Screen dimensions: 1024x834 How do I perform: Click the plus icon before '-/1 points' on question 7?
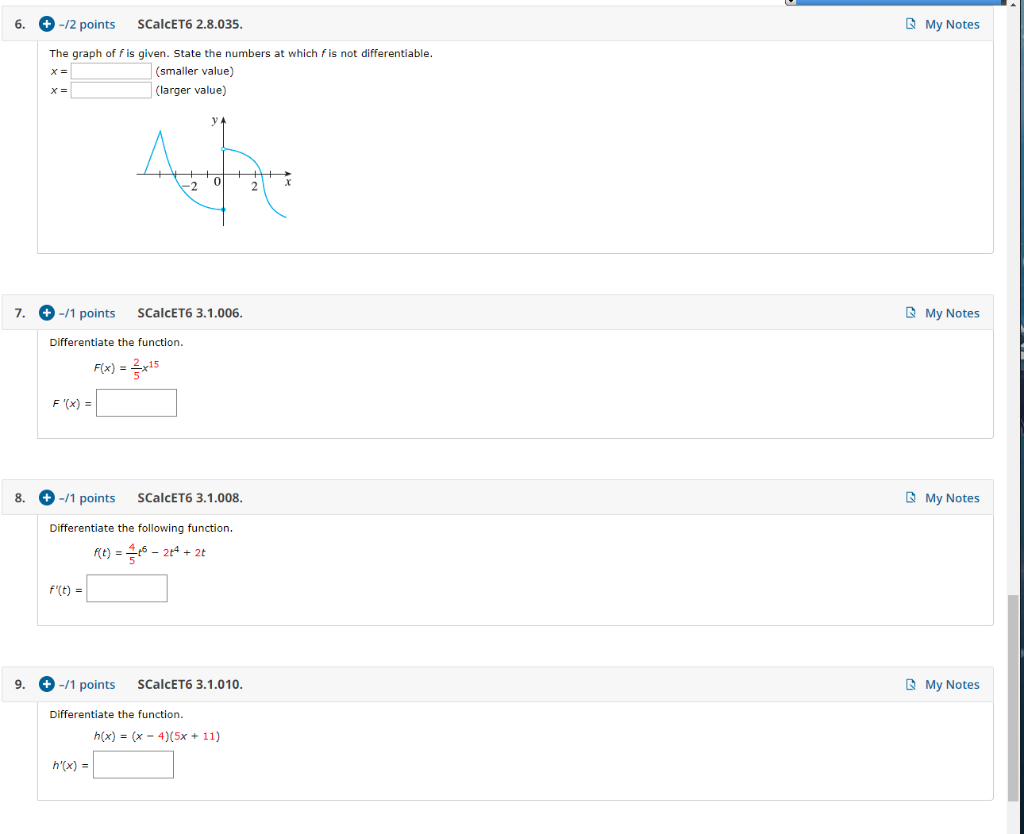(46, 312)
